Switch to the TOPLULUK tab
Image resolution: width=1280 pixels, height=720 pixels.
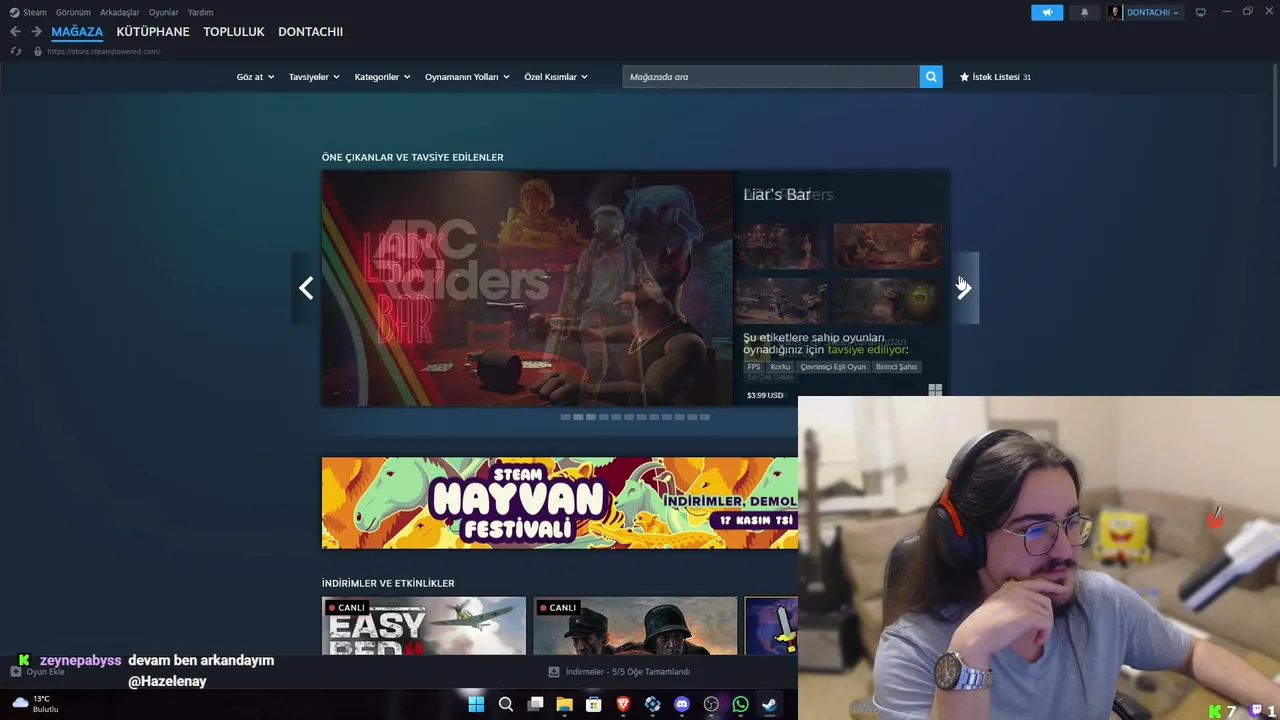[234, 32]
